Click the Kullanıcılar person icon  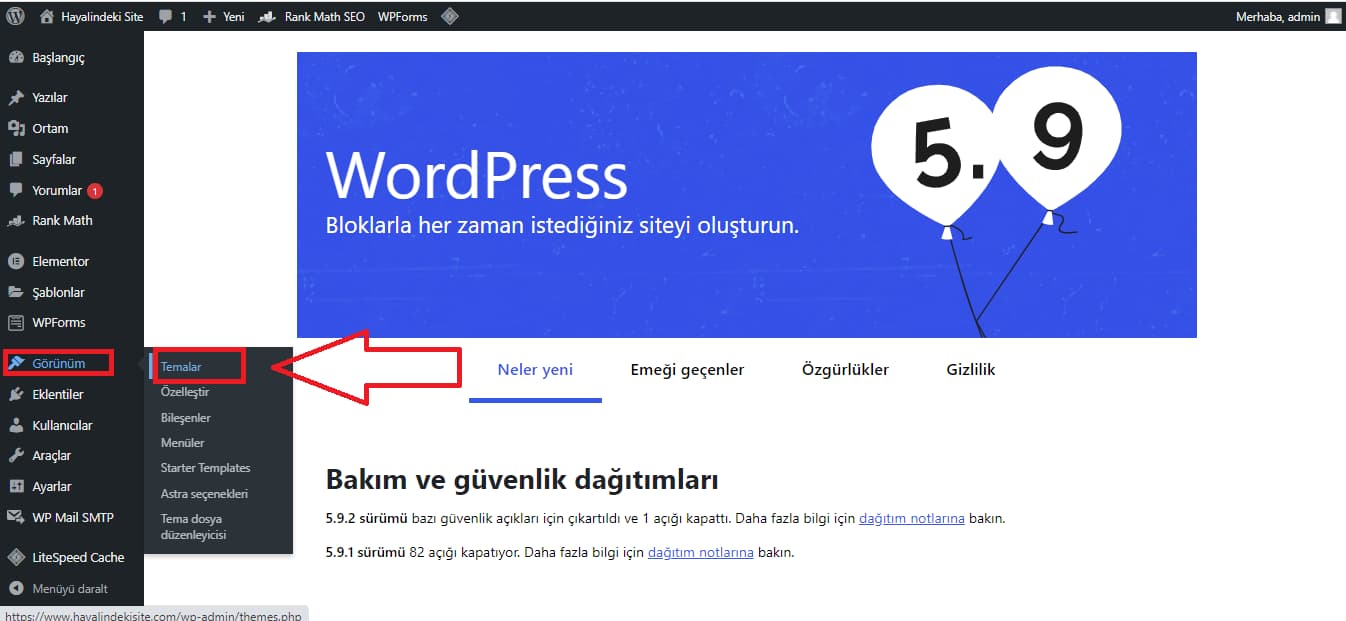(16, 425)
